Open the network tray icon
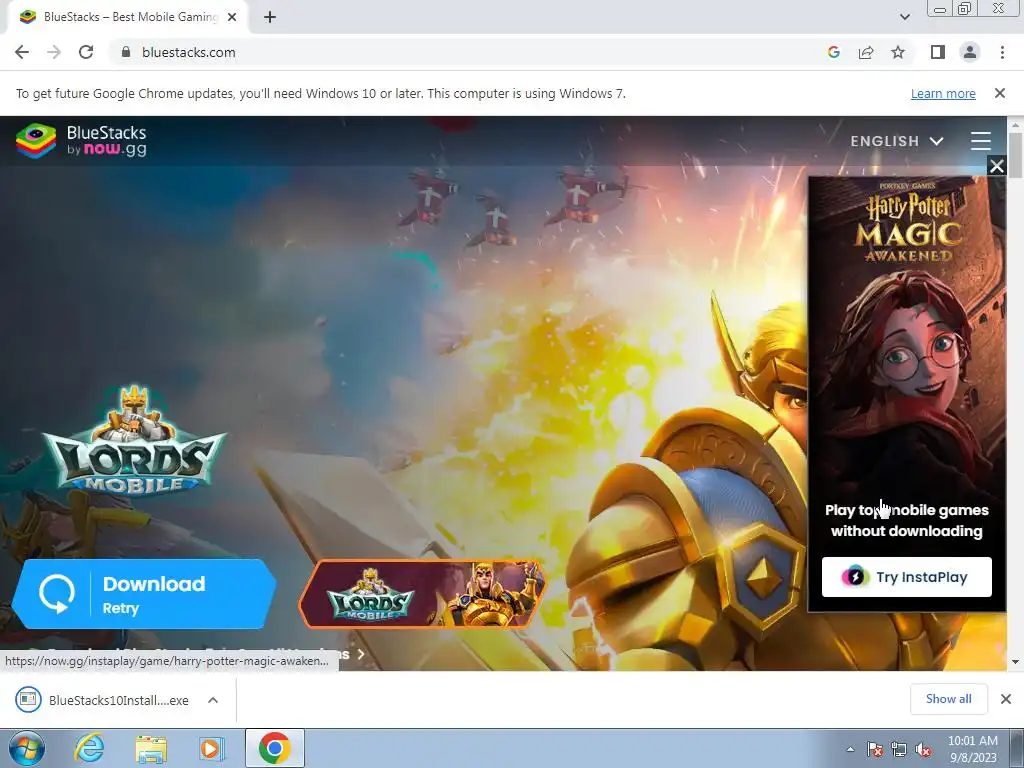 (899, 750)
